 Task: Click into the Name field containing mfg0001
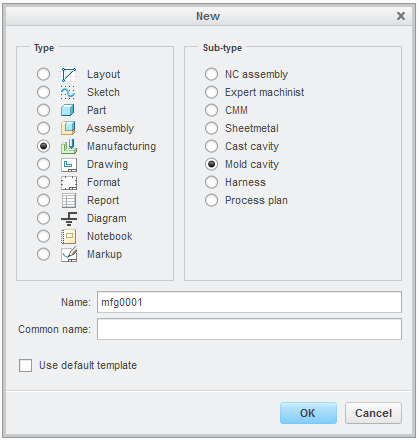coord(249,302)
